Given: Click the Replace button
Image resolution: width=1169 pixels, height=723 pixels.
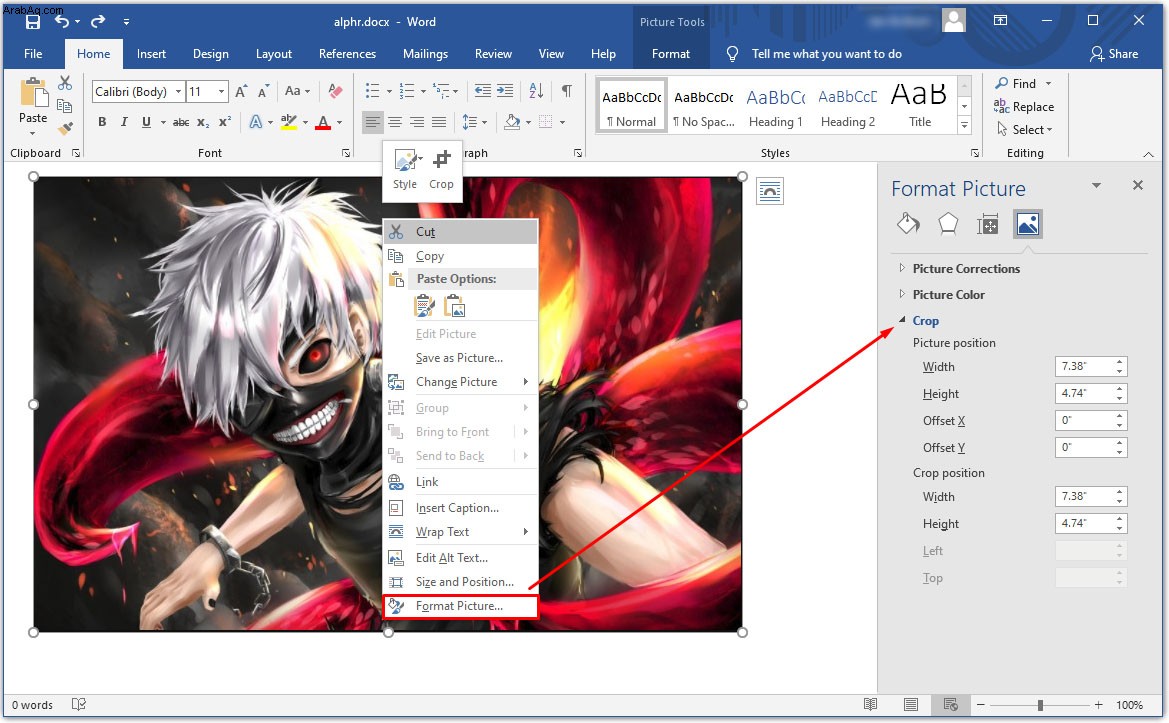Looking at the screenshot, I should (1024, 107).
